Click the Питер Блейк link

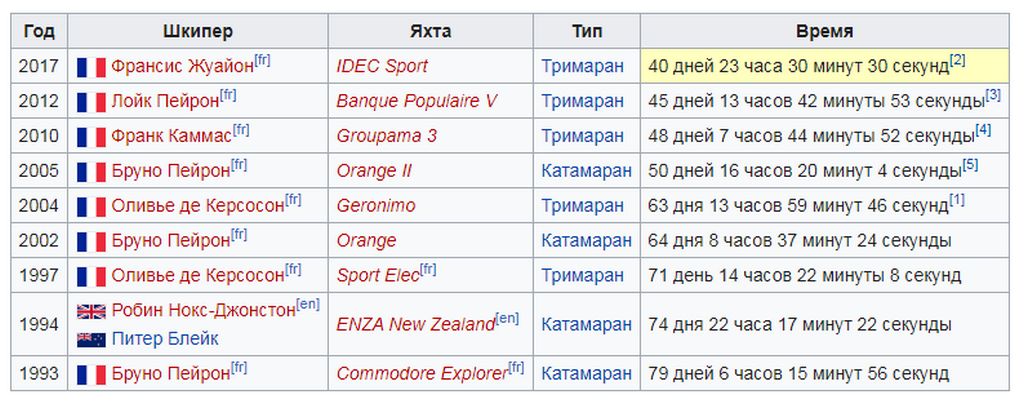coord(165,339)
